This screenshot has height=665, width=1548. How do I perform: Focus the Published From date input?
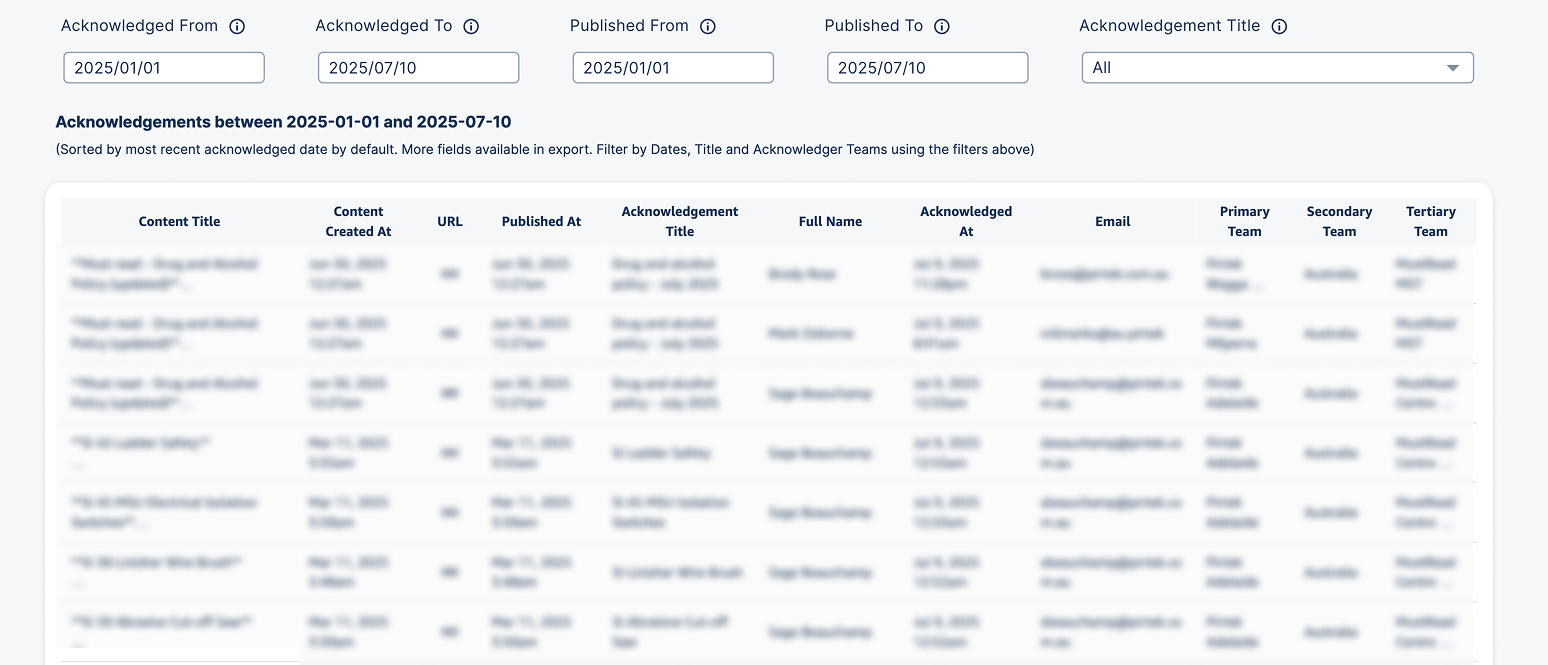673,68
